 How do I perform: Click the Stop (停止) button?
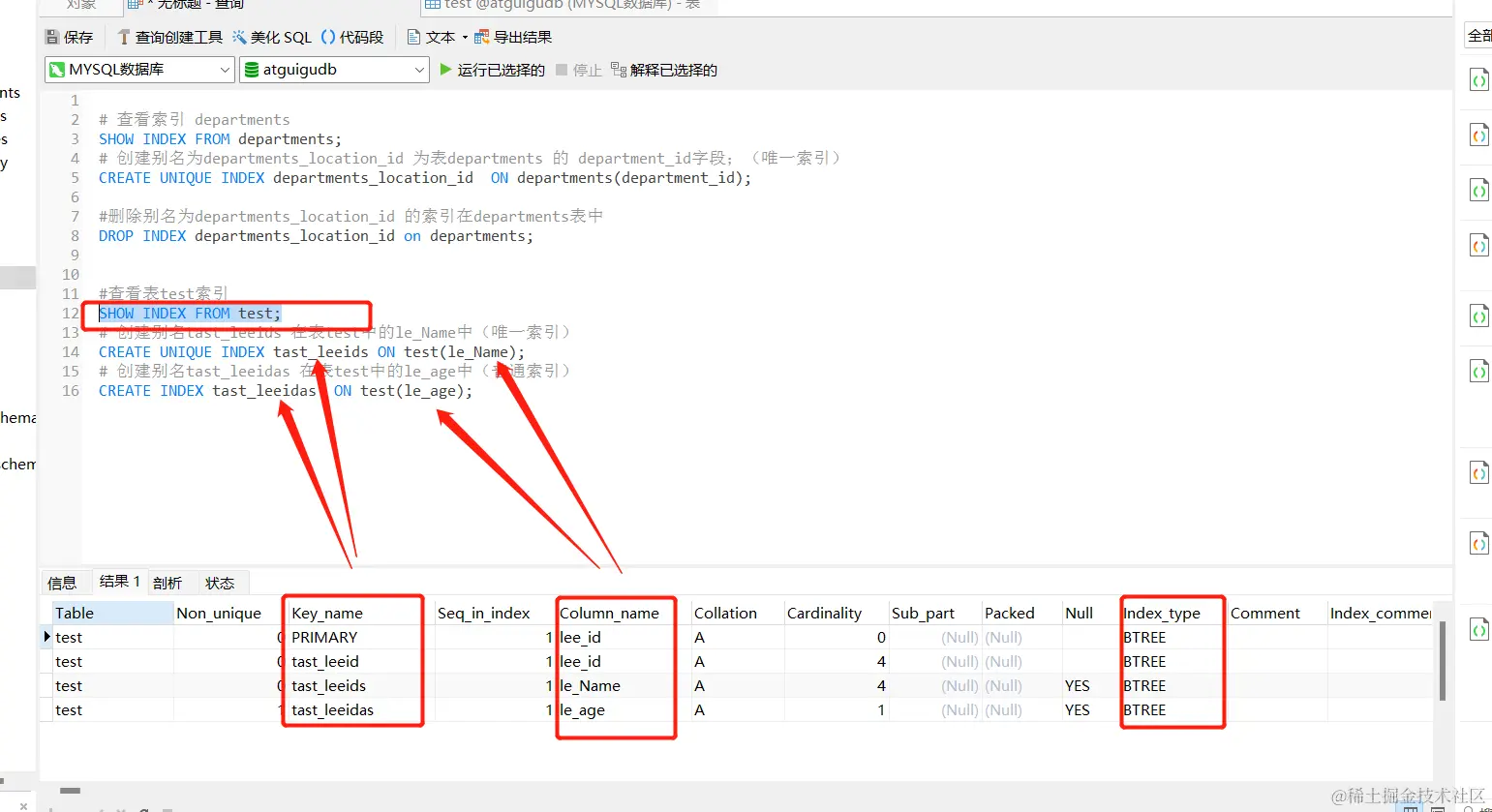tap(579, 70)
